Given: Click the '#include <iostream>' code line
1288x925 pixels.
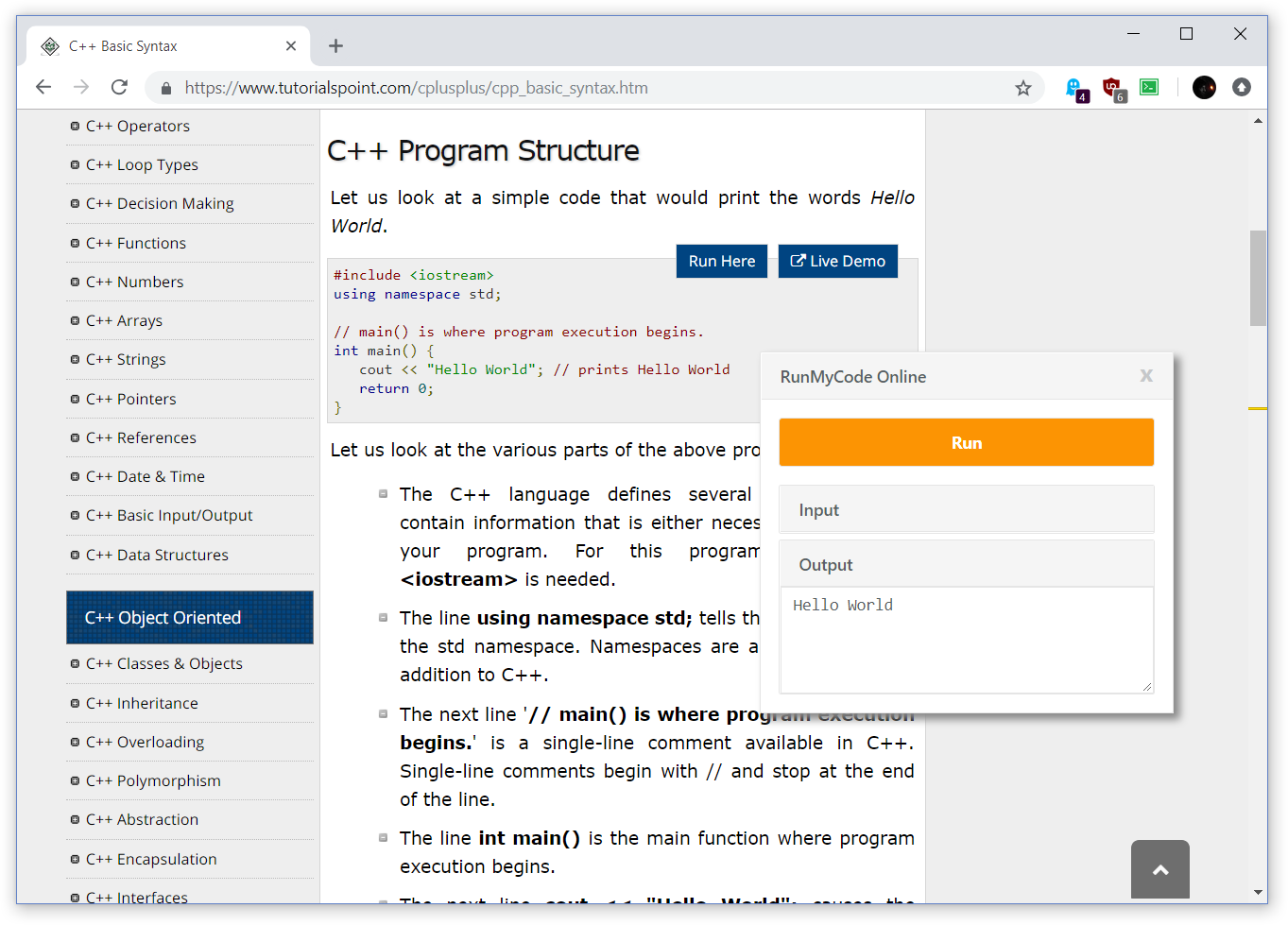Looking at the screenshot, I should (414, 275).
